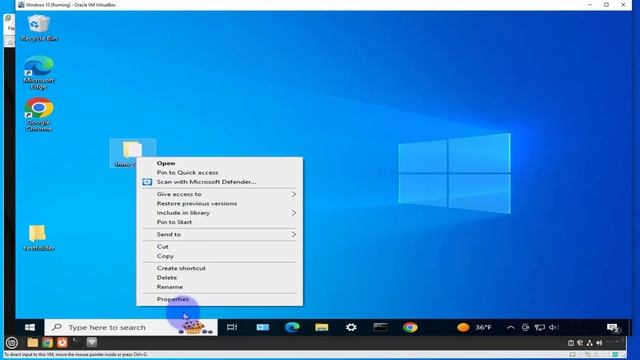The image size is (640, 360).
Task: Click the guest volume speaker tray icon
Action: [553, 327]
